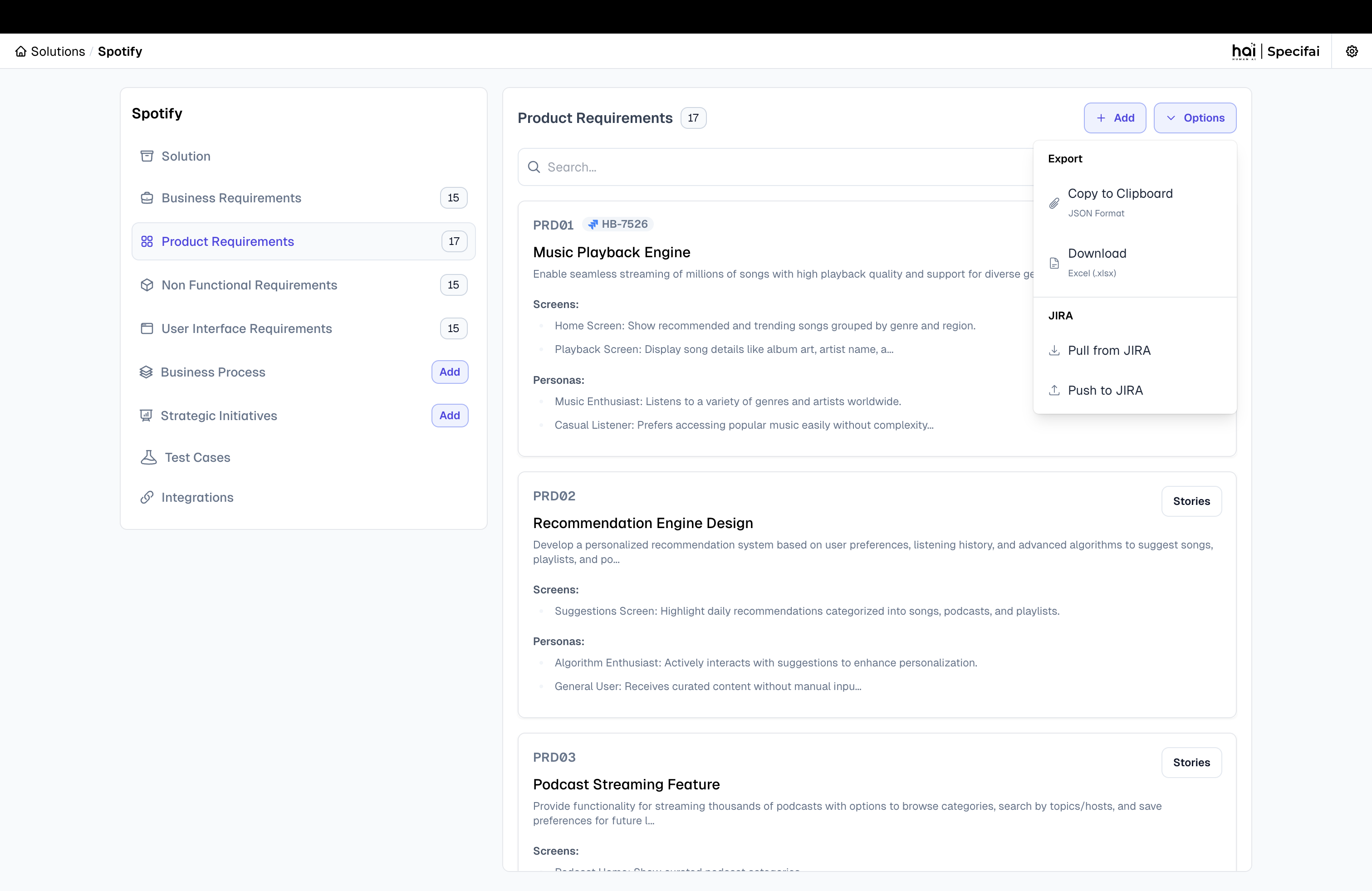The image size is (1372, 891).
Task: Click the Business Requirements briefcase icon
Action: (x=147, y=198)
